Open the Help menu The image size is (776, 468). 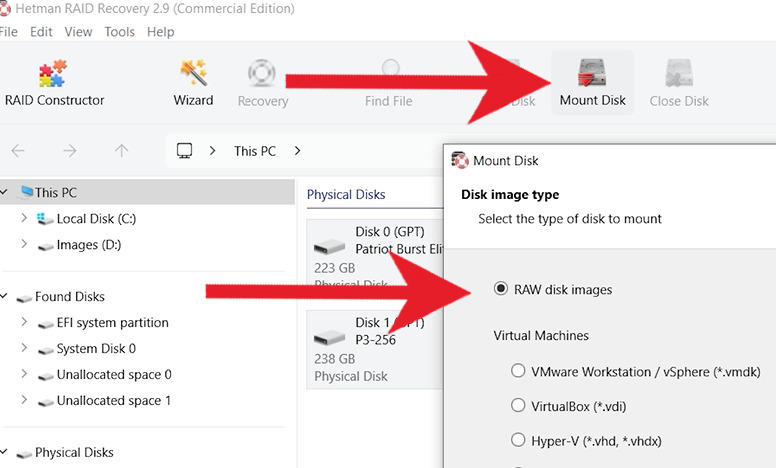(160, 32)
